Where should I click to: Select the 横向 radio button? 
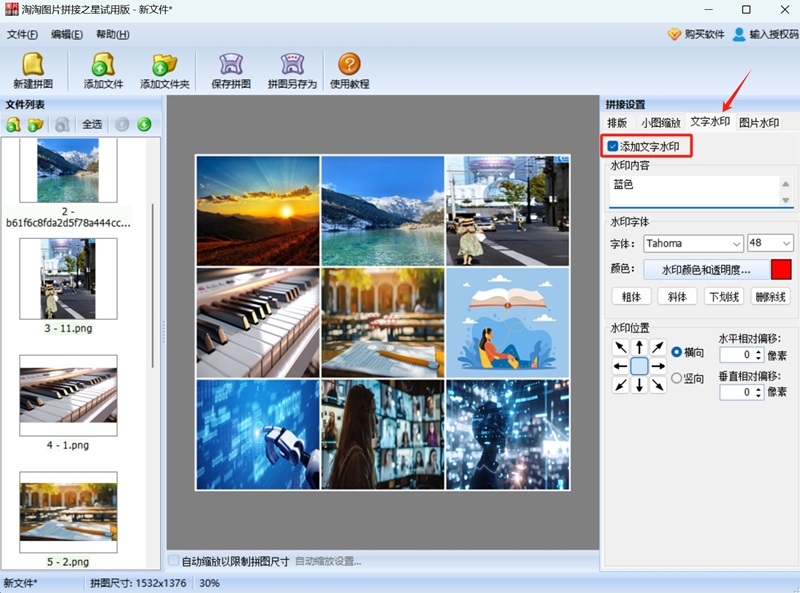(677, 352)
